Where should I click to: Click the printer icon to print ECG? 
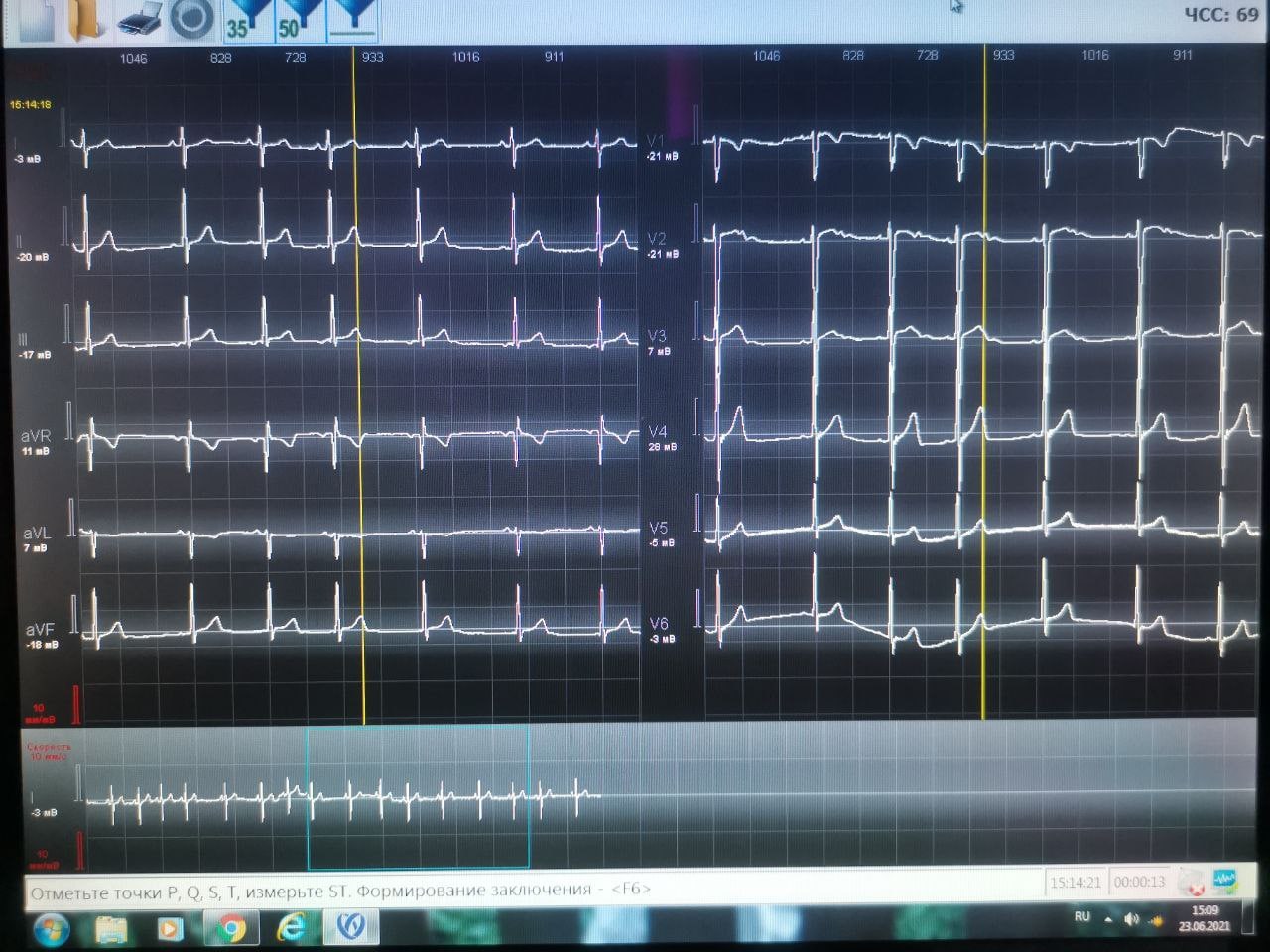click(x=139, y=20)
